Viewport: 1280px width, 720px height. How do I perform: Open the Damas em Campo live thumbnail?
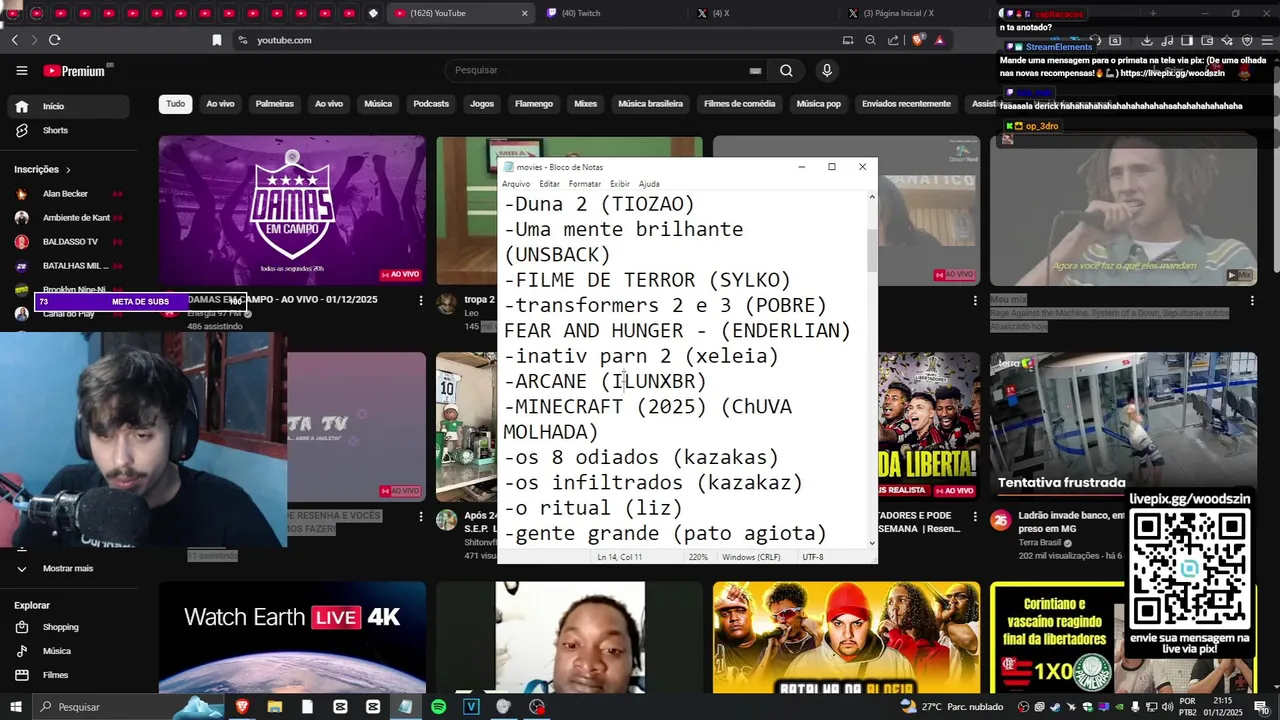(x=292, y=211)
